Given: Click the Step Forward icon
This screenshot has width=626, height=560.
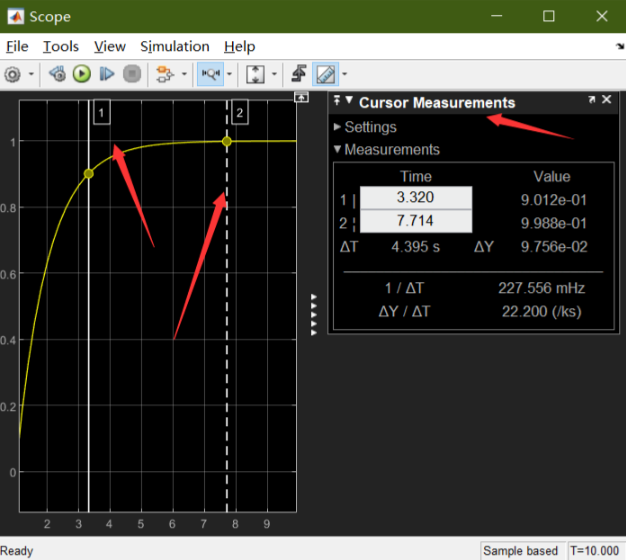Looking at the screenshot, I should point(107,74).
